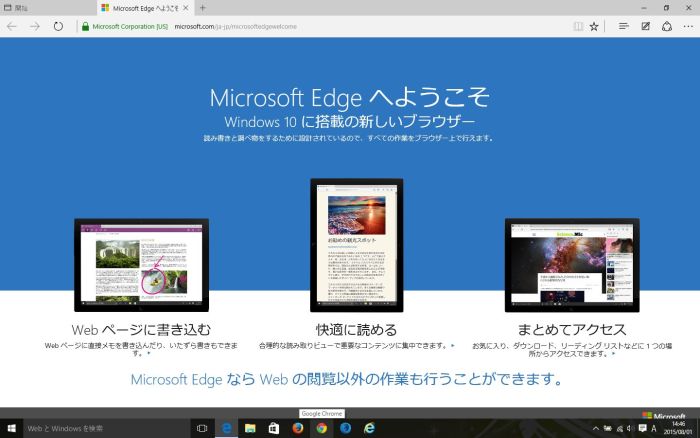Refresh the current page
The height and width of the screenshot is (438, 700).
(58, 26)
